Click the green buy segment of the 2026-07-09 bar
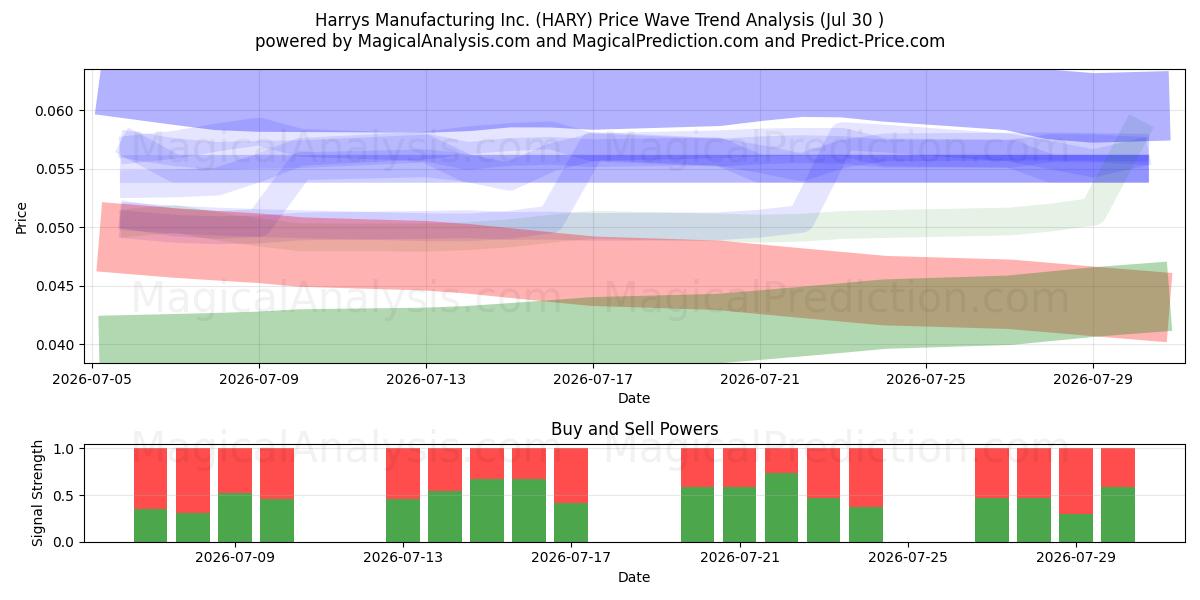 235,518
